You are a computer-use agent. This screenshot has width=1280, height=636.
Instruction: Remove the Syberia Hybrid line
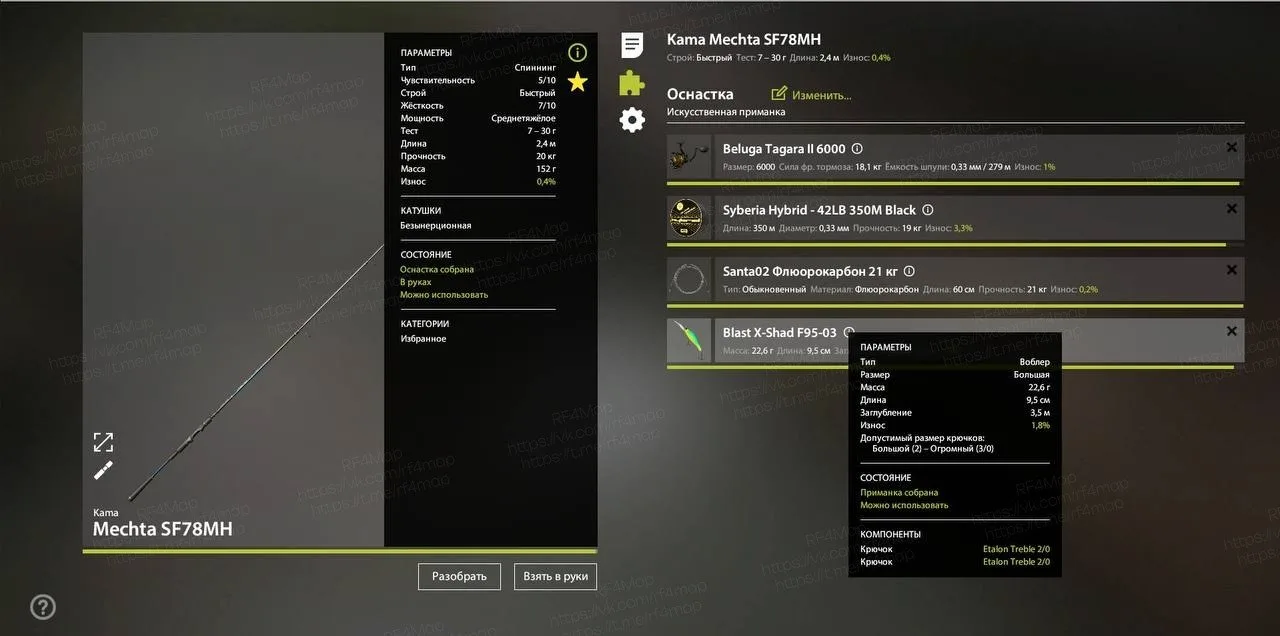click(x=1231, y=209)
